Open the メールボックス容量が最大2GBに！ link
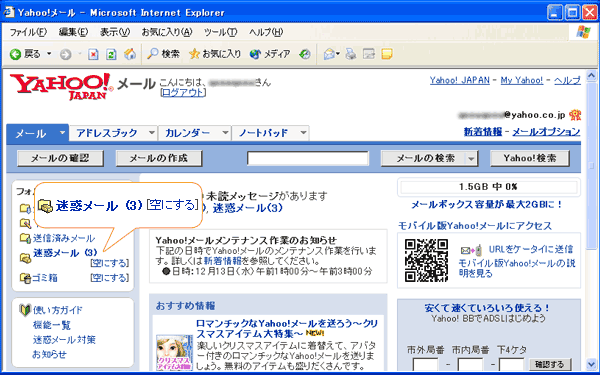 (x=487, y=205)
